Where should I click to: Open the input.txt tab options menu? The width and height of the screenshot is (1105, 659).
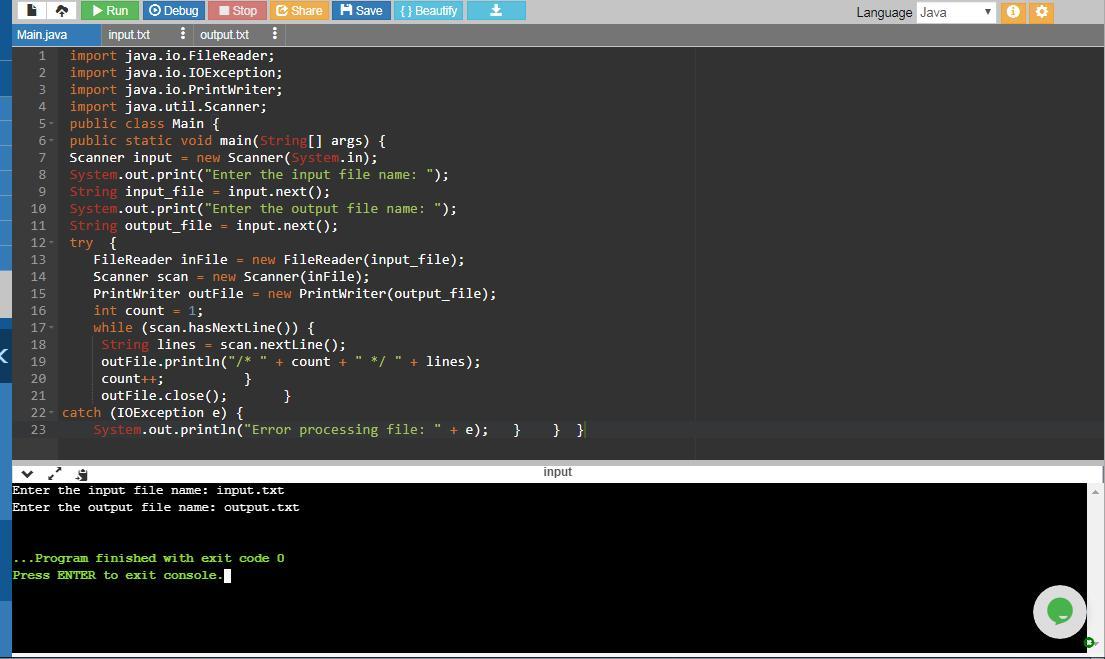click(182, 34)
